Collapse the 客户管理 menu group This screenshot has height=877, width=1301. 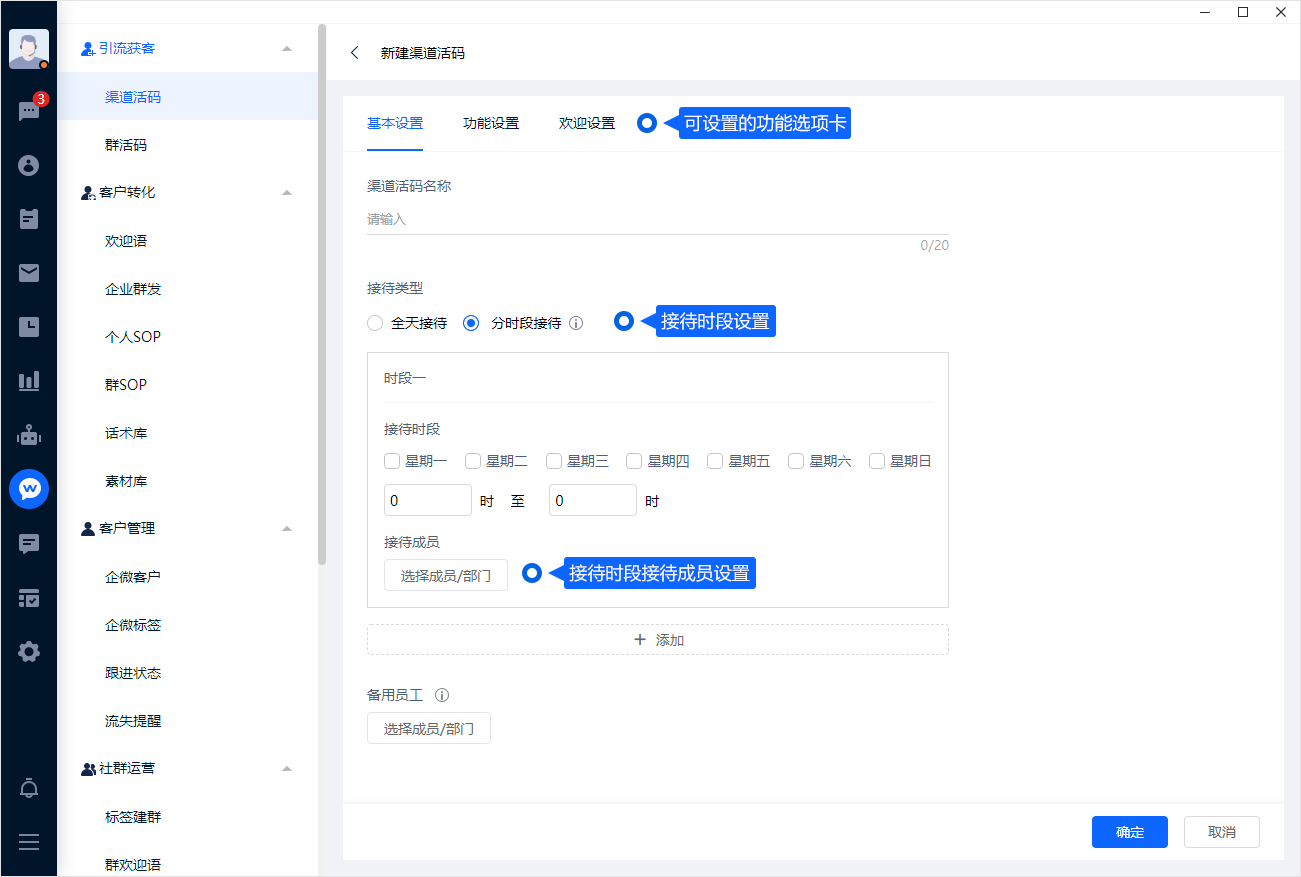pos(287,528)
